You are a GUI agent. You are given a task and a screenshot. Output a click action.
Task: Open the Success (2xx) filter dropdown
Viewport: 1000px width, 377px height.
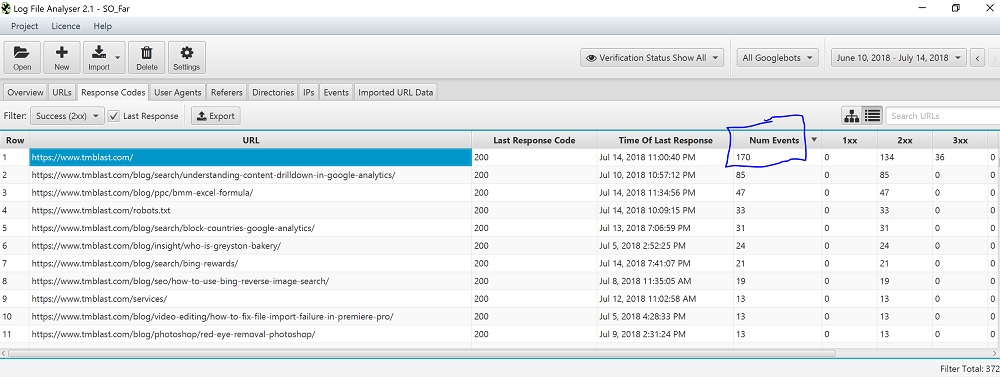(67, 116)
